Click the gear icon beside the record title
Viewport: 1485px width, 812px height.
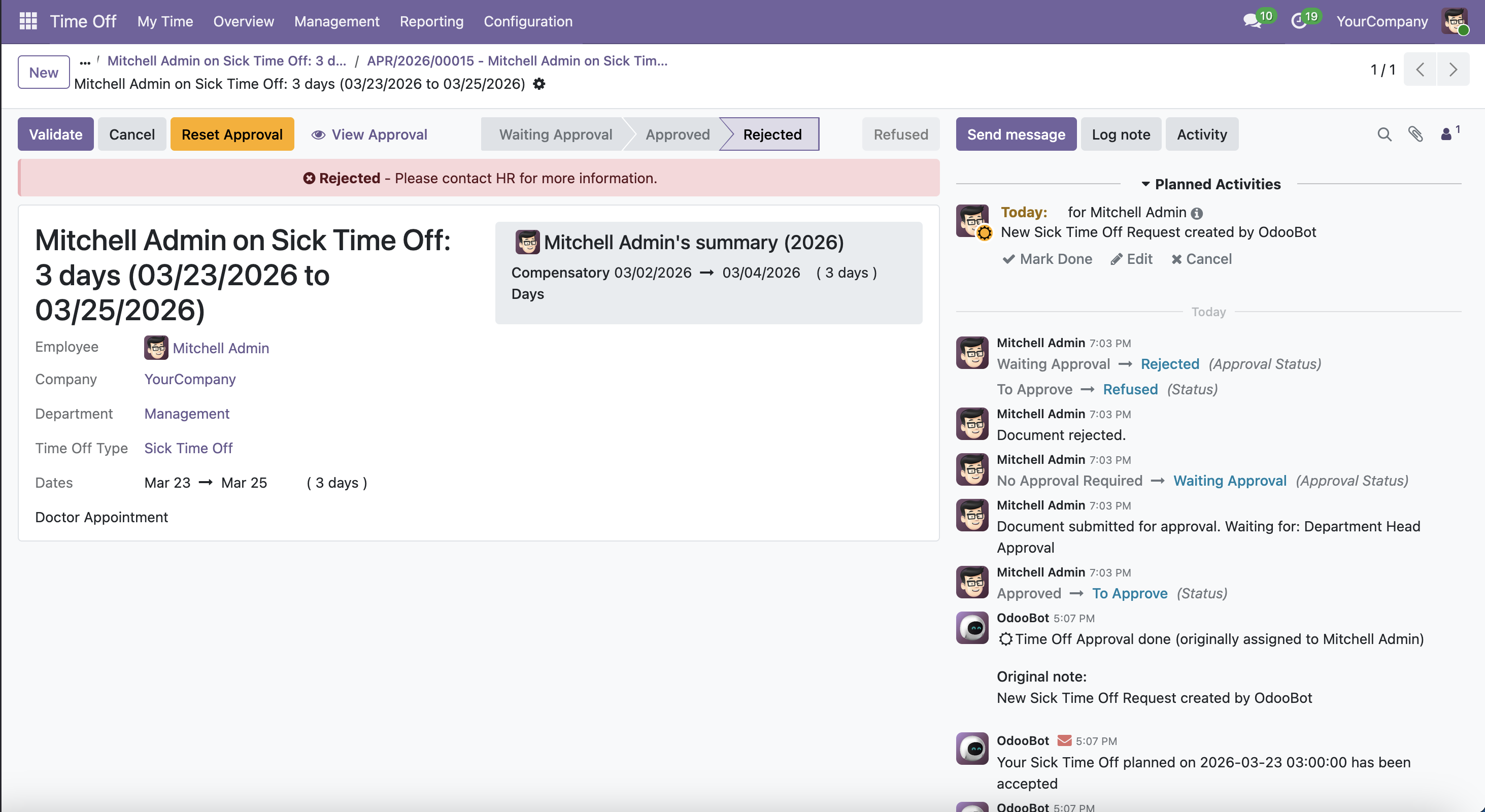pos(539,84)
